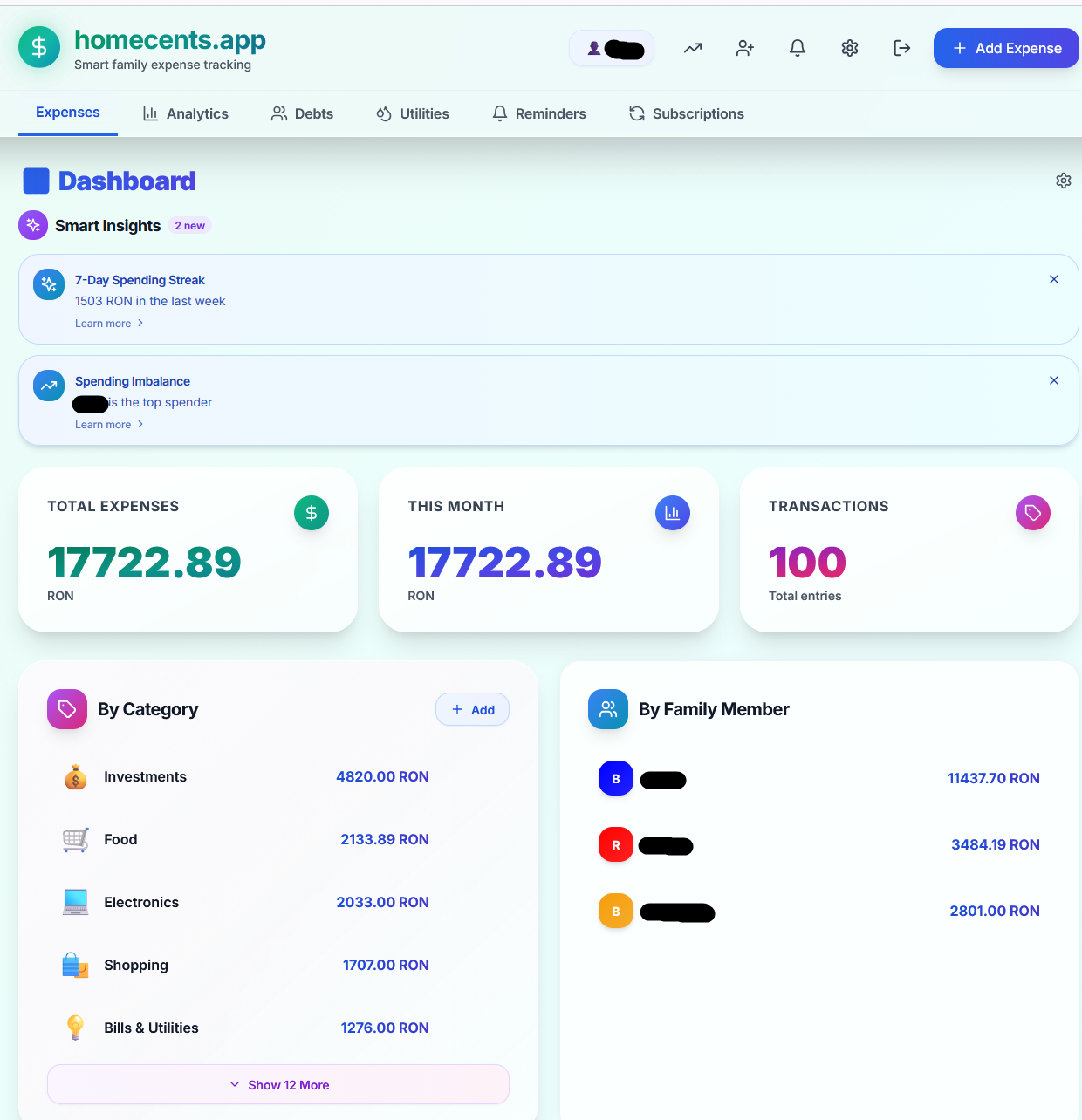This screenshot has height=1120, width=1082.
Task: Click the dashboard settings gear on the right
Action: (1064, 181)
